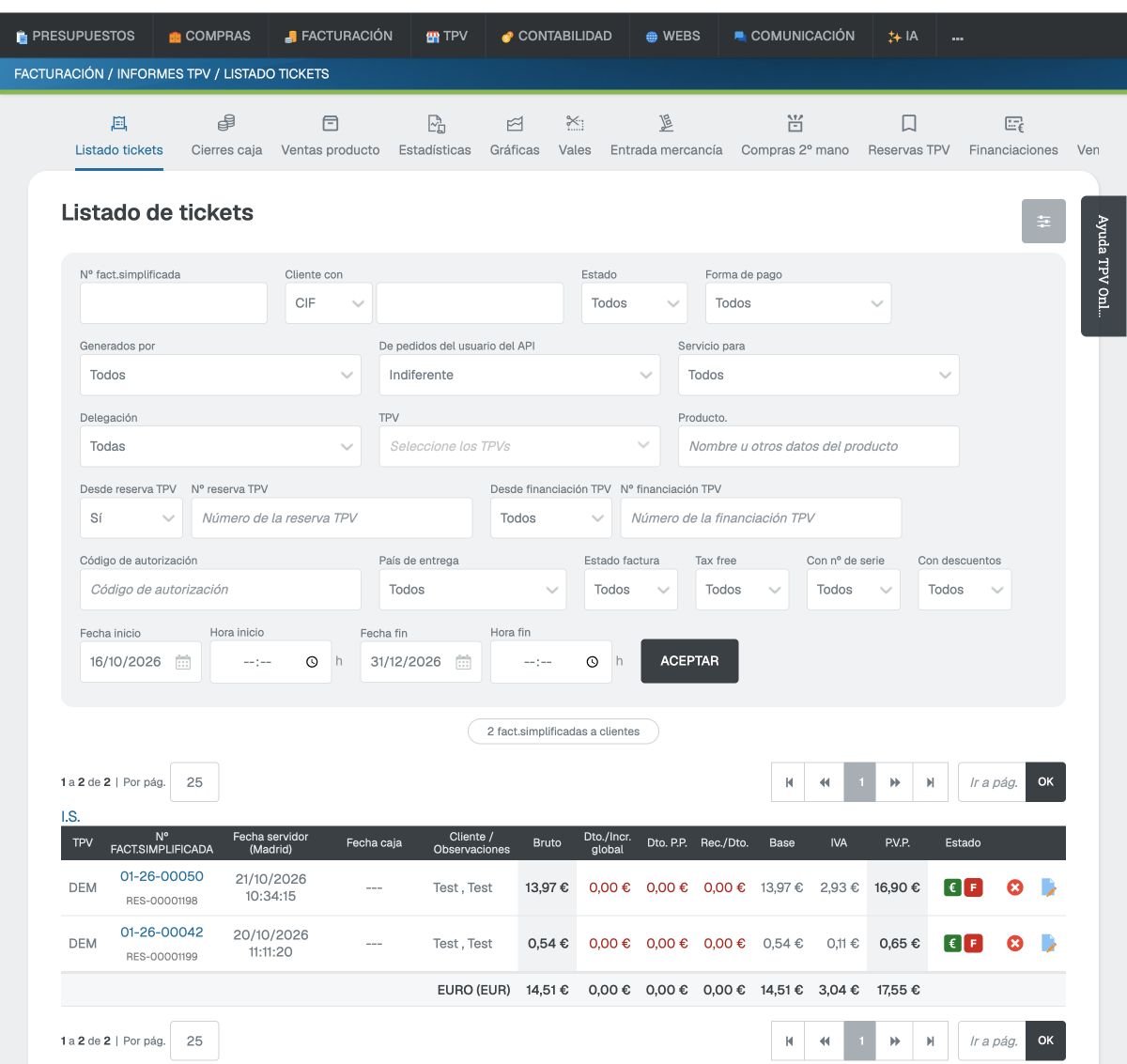Open Servicio para dropdown
Image resolution: width=1127 pixels, height=1064 pixels.
[x=819, y=375]
